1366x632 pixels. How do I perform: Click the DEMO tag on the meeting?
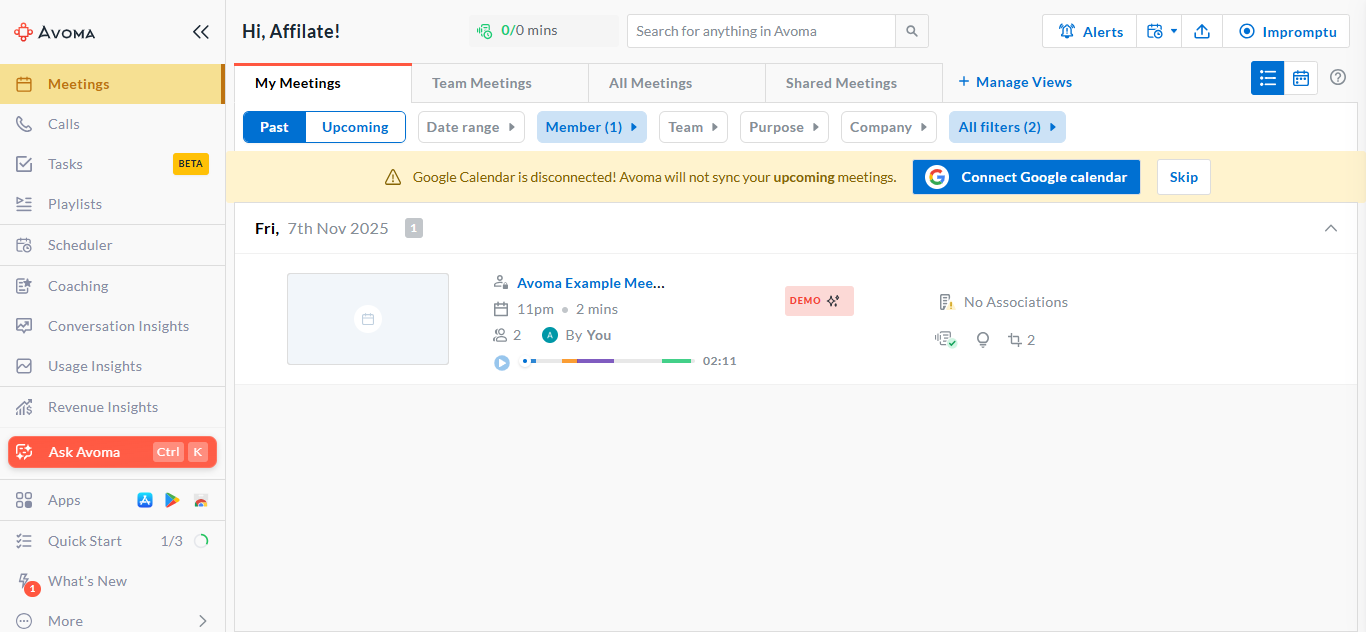[819, 301]
